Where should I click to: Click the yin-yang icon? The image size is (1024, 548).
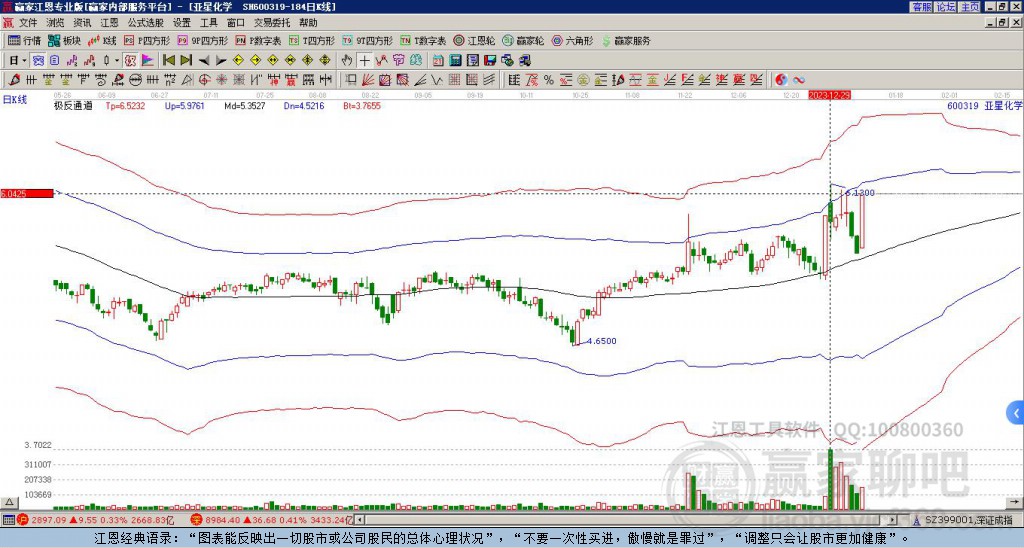(x=781, y=80)
